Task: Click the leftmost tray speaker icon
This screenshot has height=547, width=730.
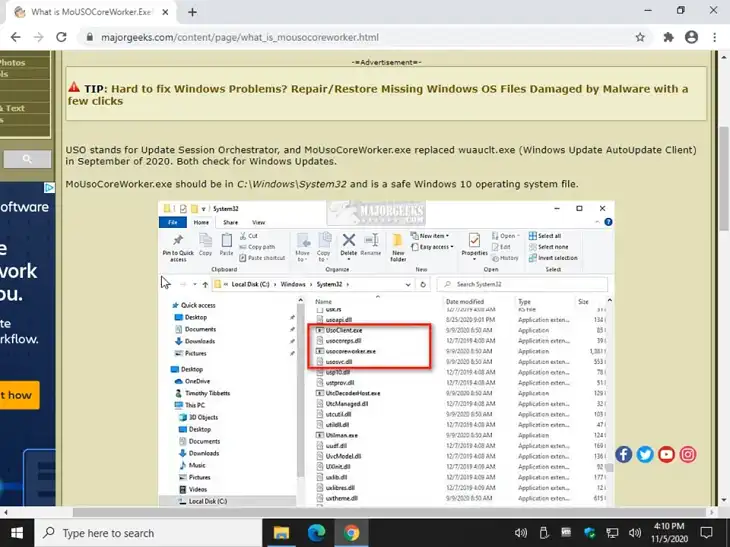Action: pyautogui.click(x=520, y=533)
